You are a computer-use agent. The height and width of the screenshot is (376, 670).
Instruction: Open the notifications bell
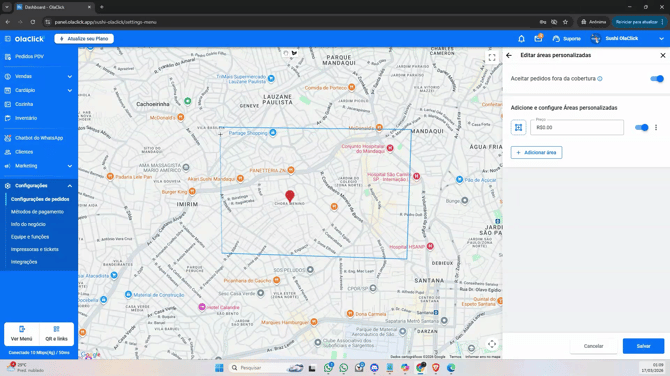coord(521,39)
